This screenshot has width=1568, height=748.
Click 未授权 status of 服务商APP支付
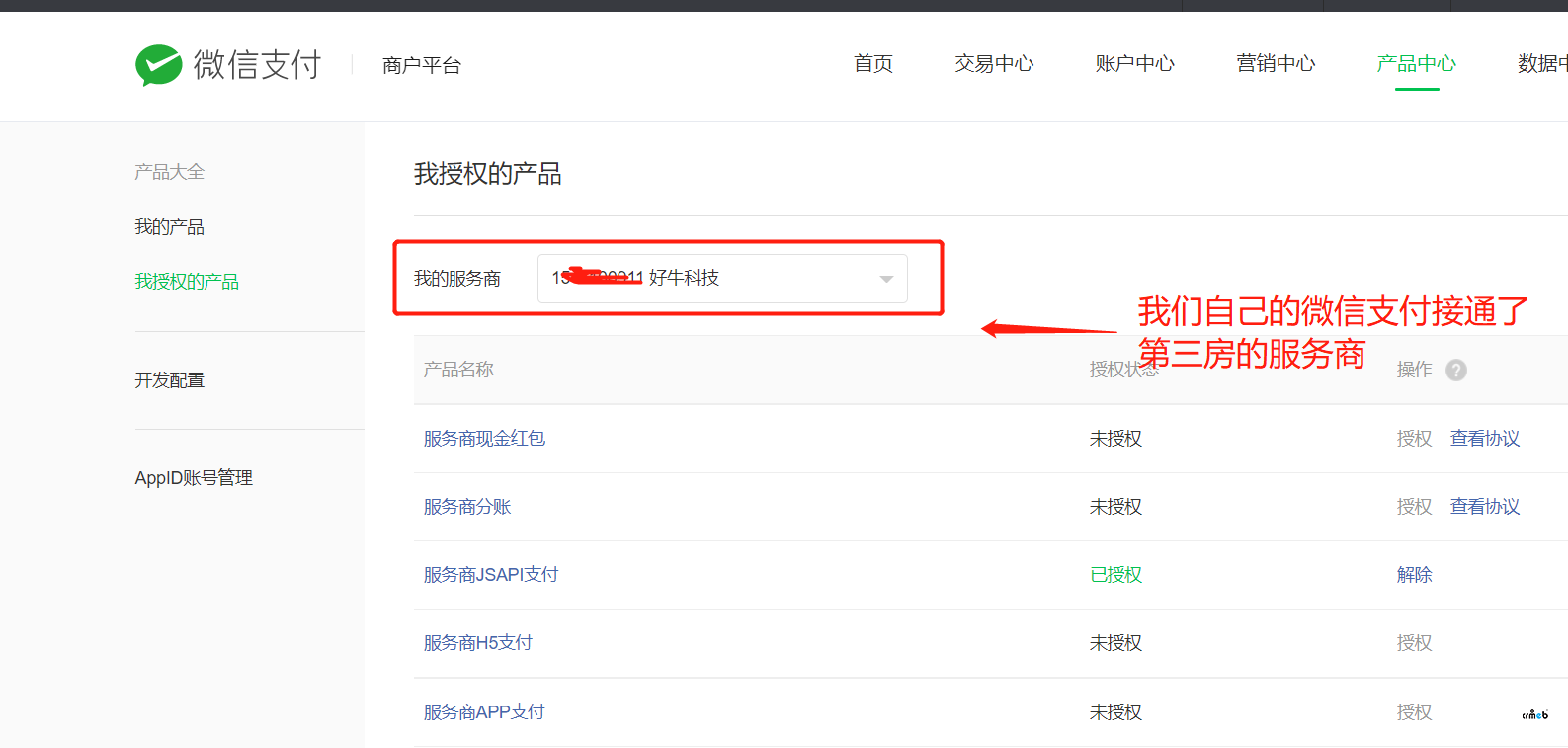[1115, 712]
